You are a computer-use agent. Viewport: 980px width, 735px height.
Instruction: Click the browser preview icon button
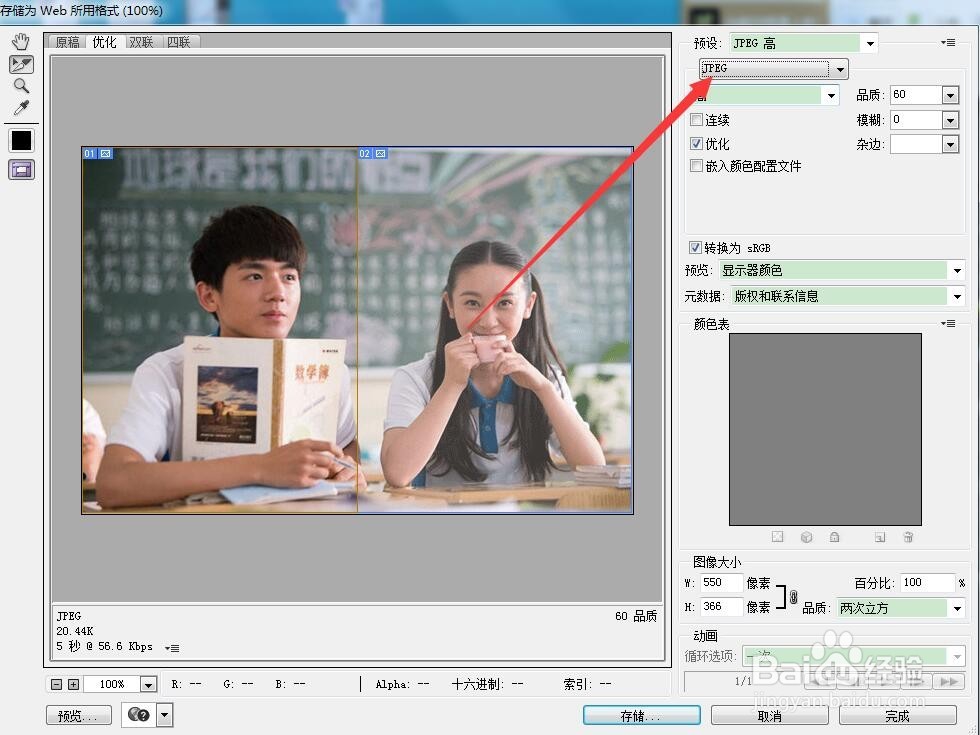(x=139, y=714)
